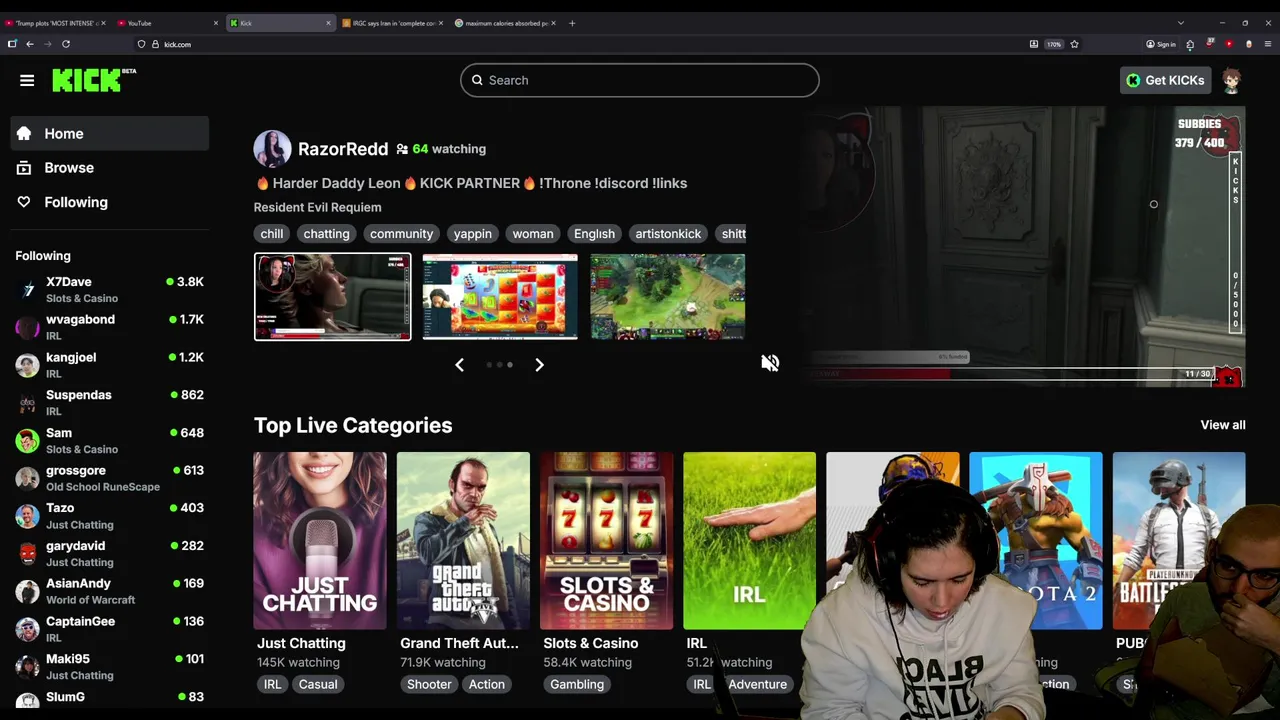Open Tazo in Following list
This screenshot has height=720, width=1280.
[110, 516]
